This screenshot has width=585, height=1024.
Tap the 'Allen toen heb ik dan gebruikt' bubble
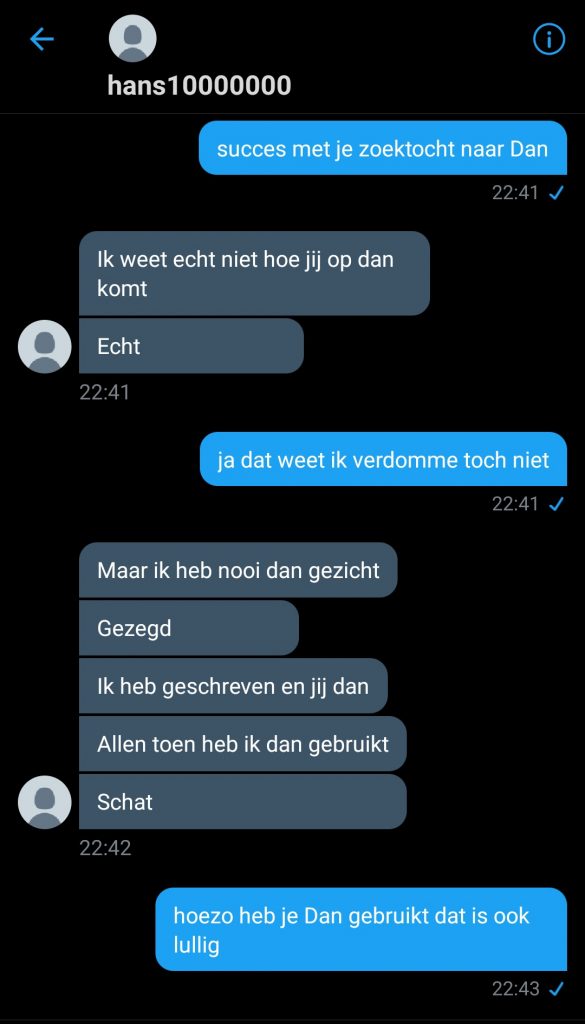click(x=243, y=744)
